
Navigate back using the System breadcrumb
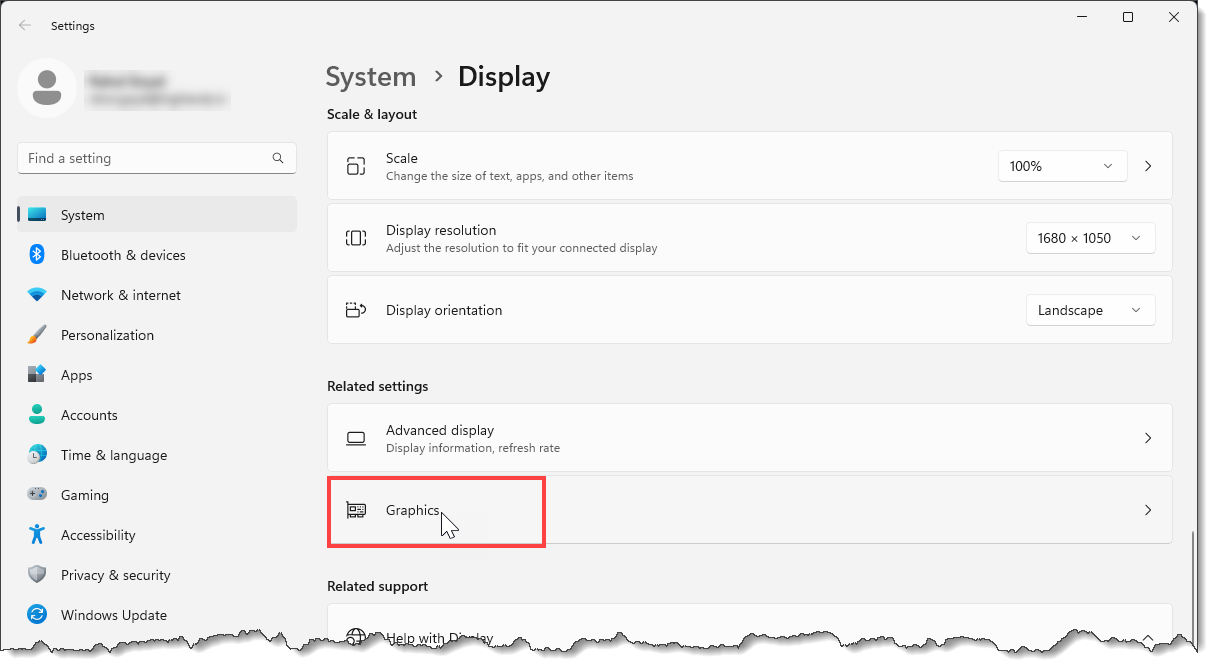click(x=371, y=76)
